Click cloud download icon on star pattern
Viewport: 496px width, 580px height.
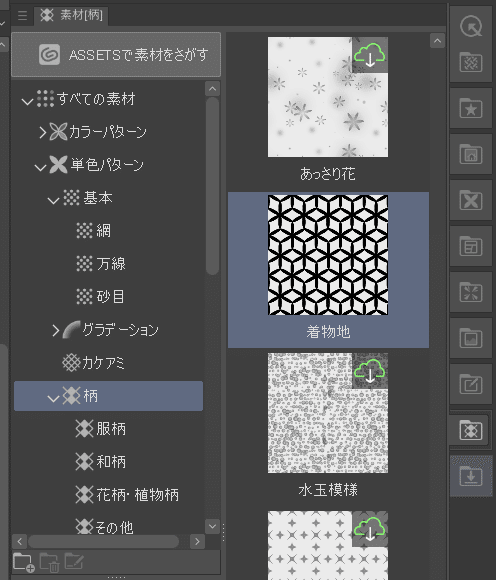tap(370, 529)
